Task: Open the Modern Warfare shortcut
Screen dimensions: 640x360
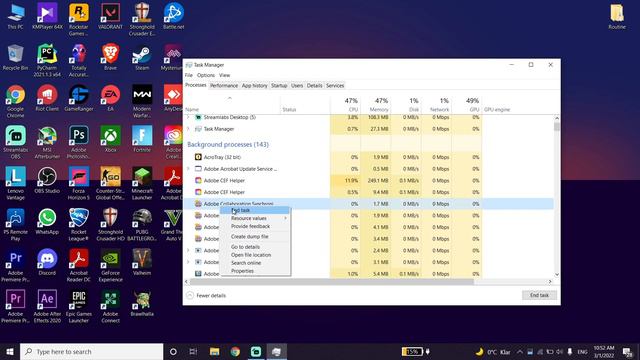Action: (x=142, y=101)
